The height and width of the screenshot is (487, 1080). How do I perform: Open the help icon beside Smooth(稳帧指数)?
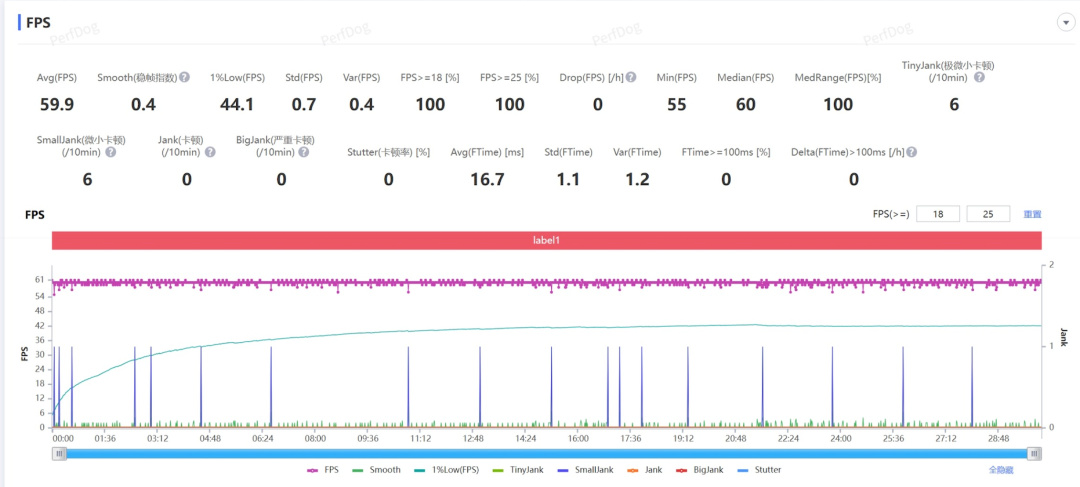(185, 77)
